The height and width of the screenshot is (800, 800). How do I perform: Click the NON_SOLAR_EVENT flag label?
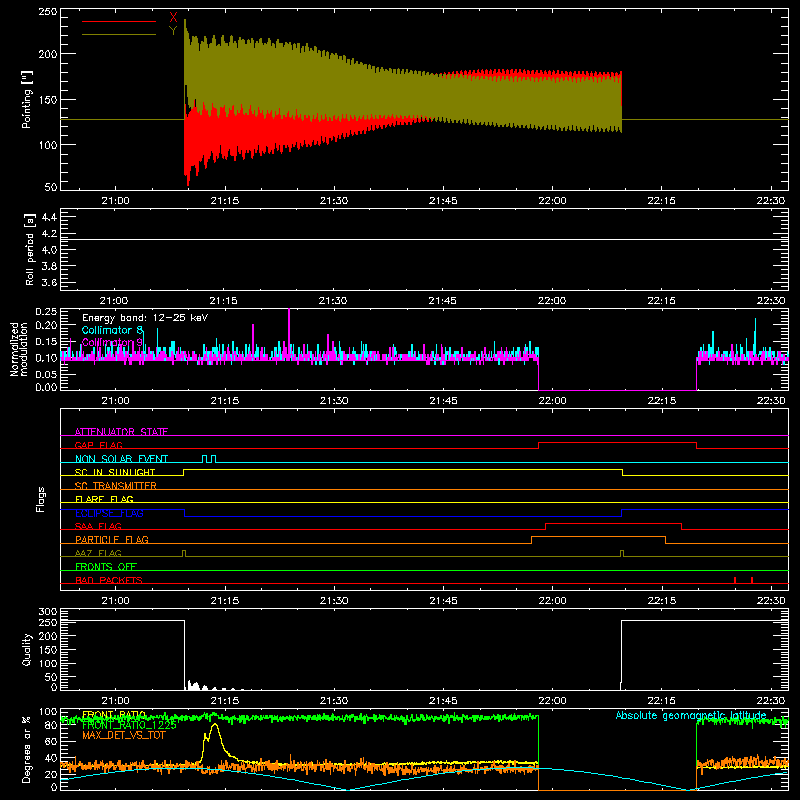point(121,459)
